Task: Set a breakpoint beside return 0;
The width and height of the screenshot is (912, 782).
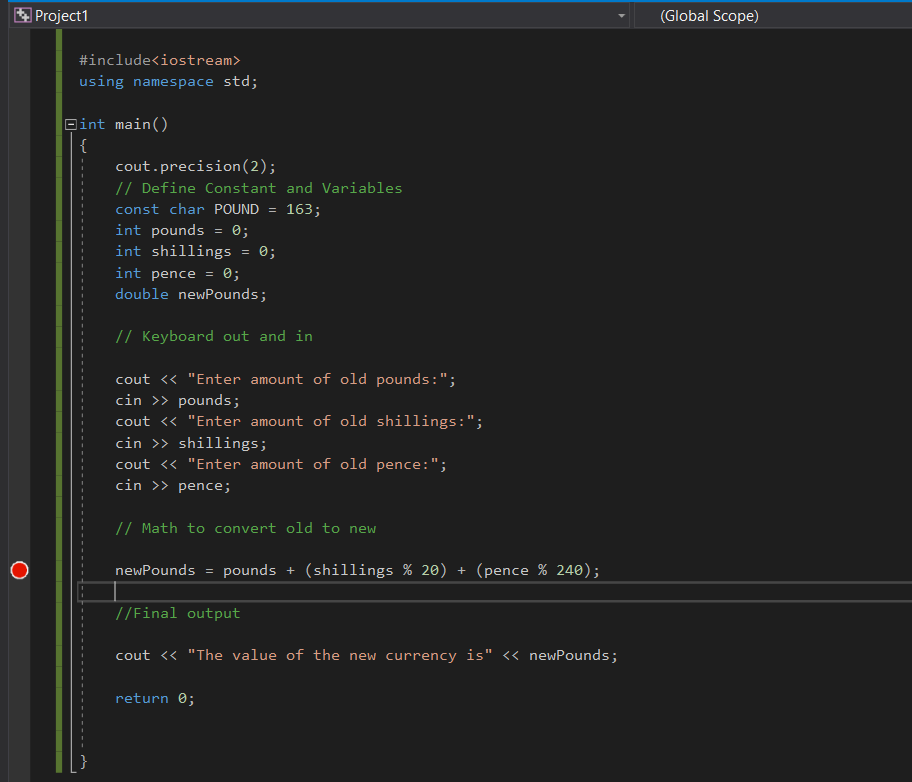Action: pos(18,698)
